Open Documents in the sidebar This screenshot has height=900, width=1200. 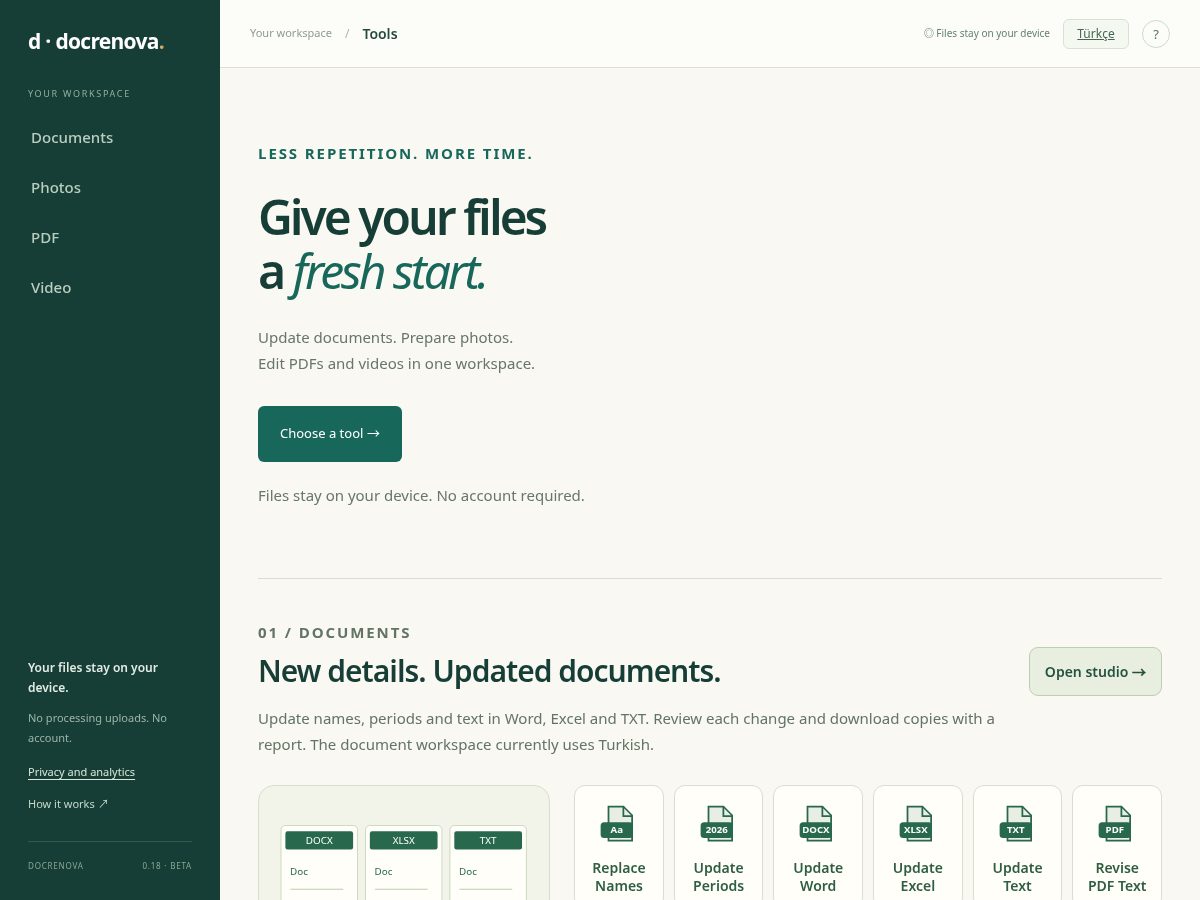(72, 137)
